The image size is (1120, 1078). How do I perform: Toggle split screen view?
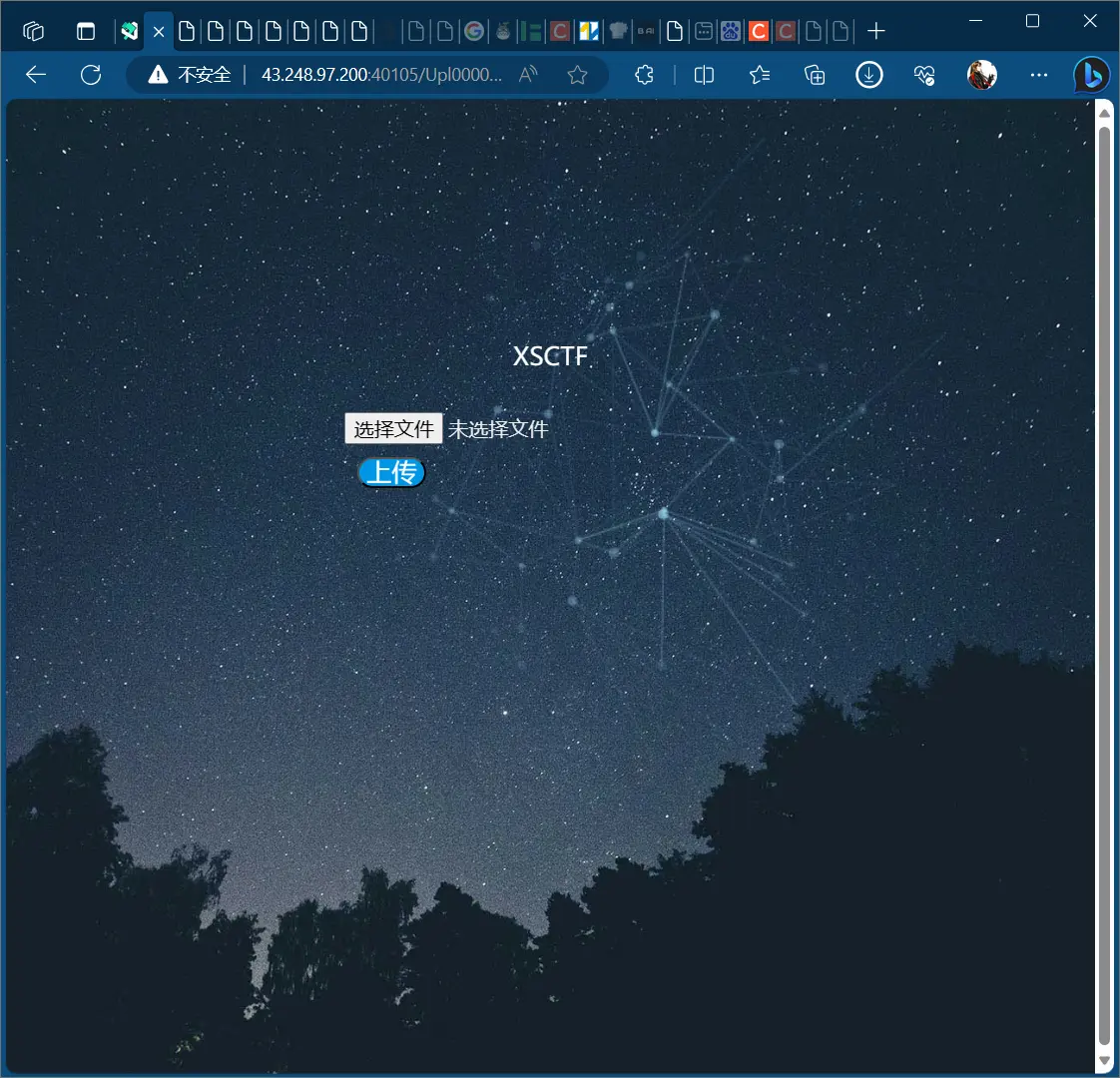(704, 75)
